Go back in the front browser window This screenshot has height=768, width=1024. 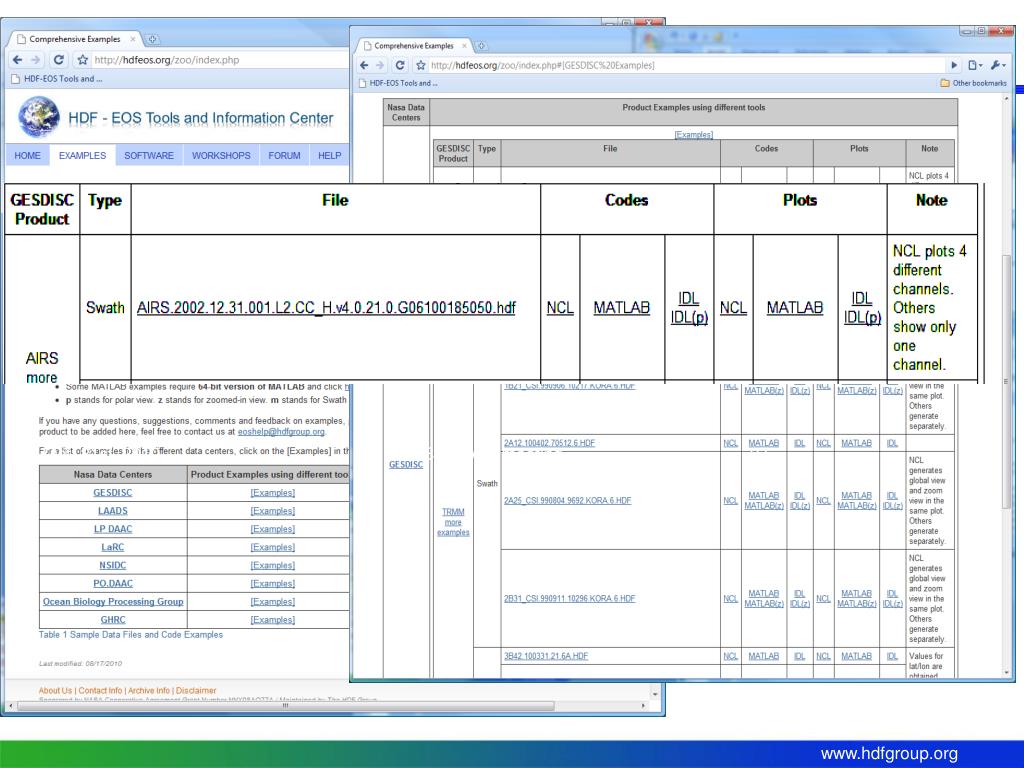coord(364,65)
